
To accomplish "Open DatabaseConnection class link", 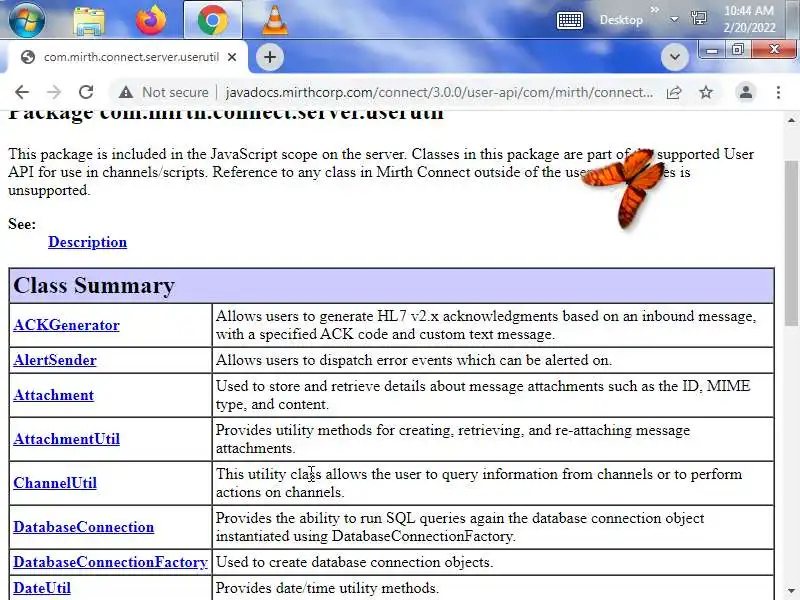I will pos(84,527).
